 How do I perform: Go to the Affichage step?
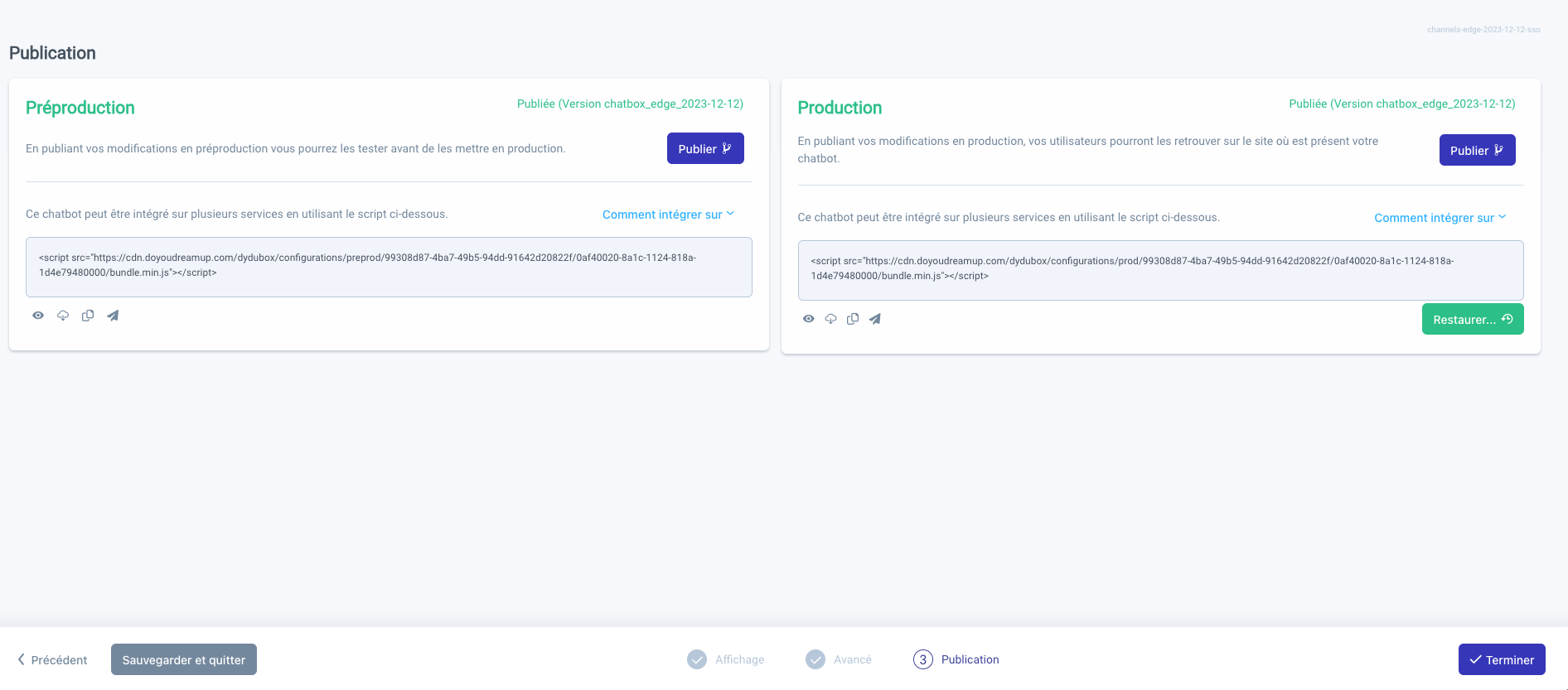(x=726, y=659)
